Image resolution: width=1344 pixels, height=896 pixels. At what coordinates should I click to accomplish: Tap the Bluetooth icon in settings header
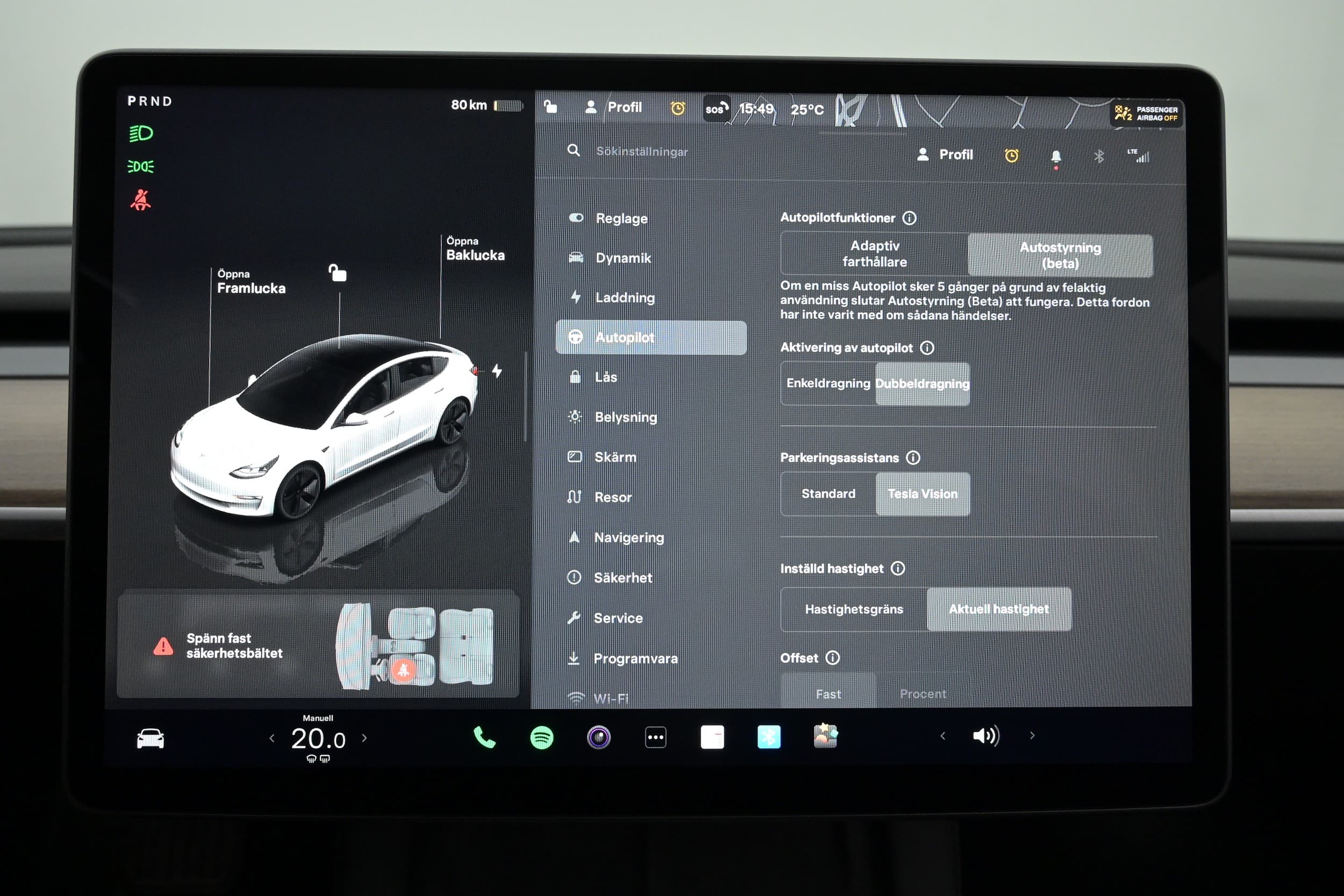tap(1098, 156)
